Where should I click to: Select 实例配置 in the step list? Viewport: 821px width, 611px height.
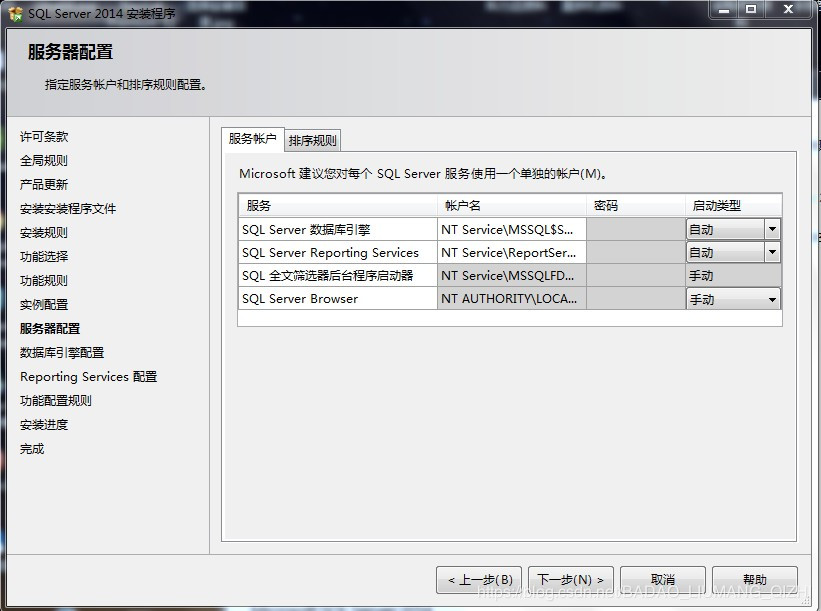pos(44,305)
